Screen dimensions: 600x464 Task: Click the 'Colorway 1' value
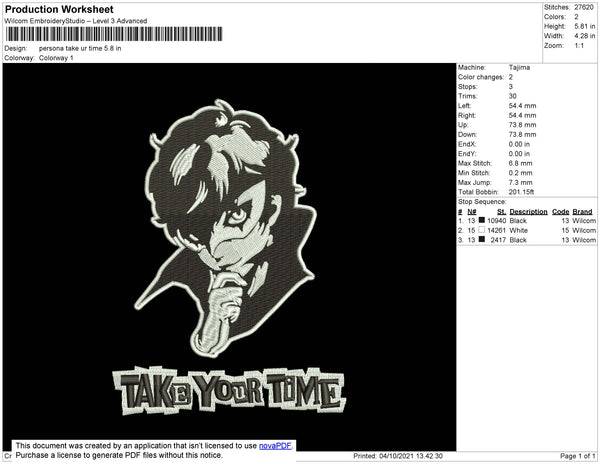56,58
